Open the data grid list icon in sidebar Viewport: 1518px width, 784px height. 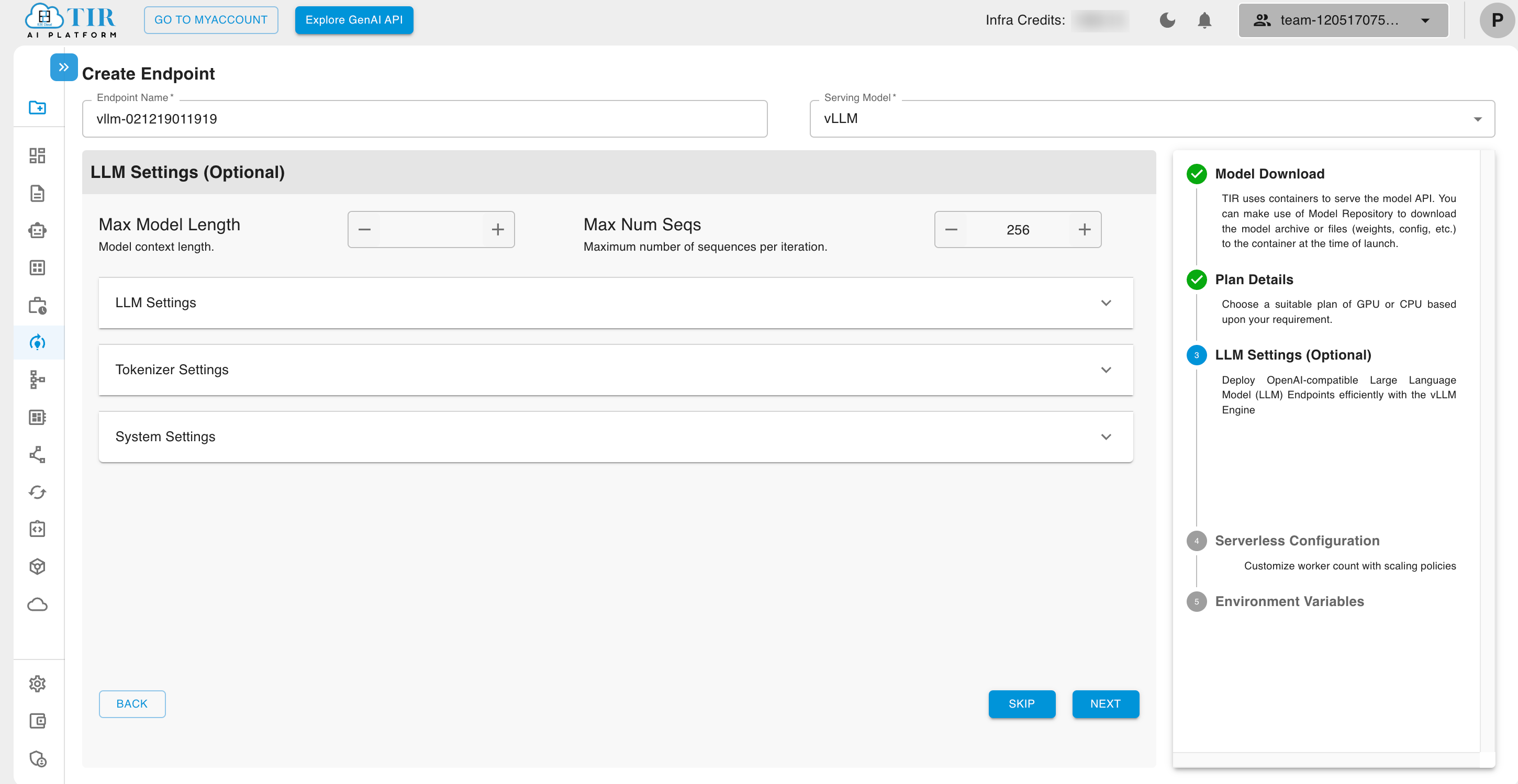[x=37, y=418]
